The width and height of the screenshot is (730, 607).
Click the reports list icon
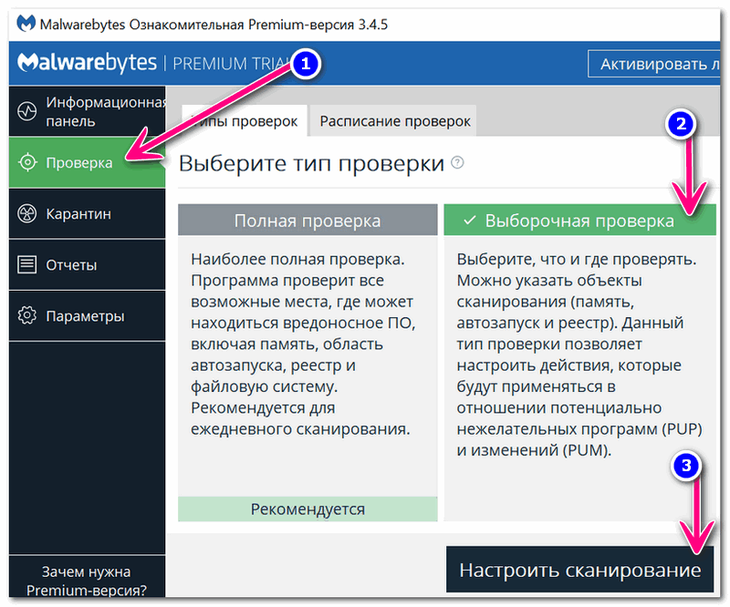(27, 264)
